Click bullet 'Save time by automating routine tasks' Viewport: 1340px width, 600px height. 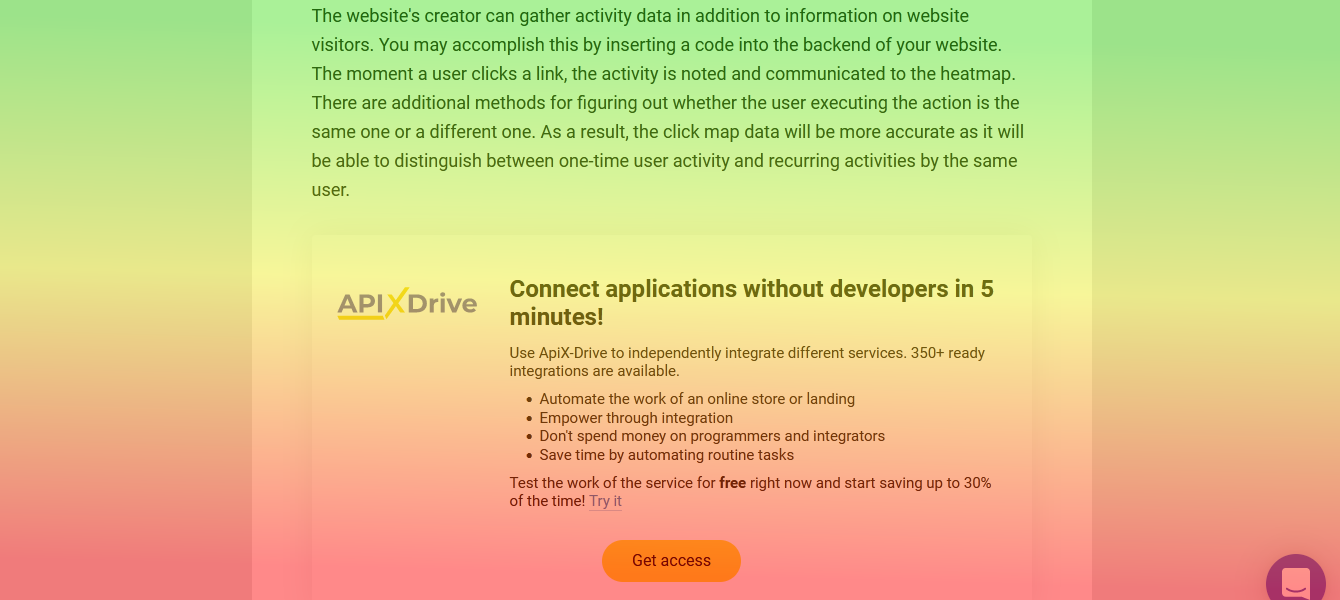[666, 455]
